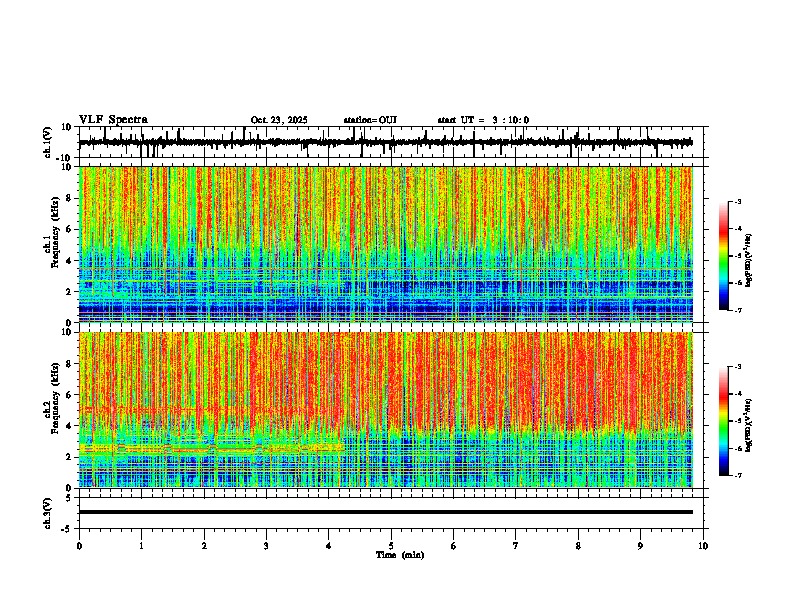
Task: Click the "-7" label on ch.1 color bar
Action: click(x=737, y=310)
